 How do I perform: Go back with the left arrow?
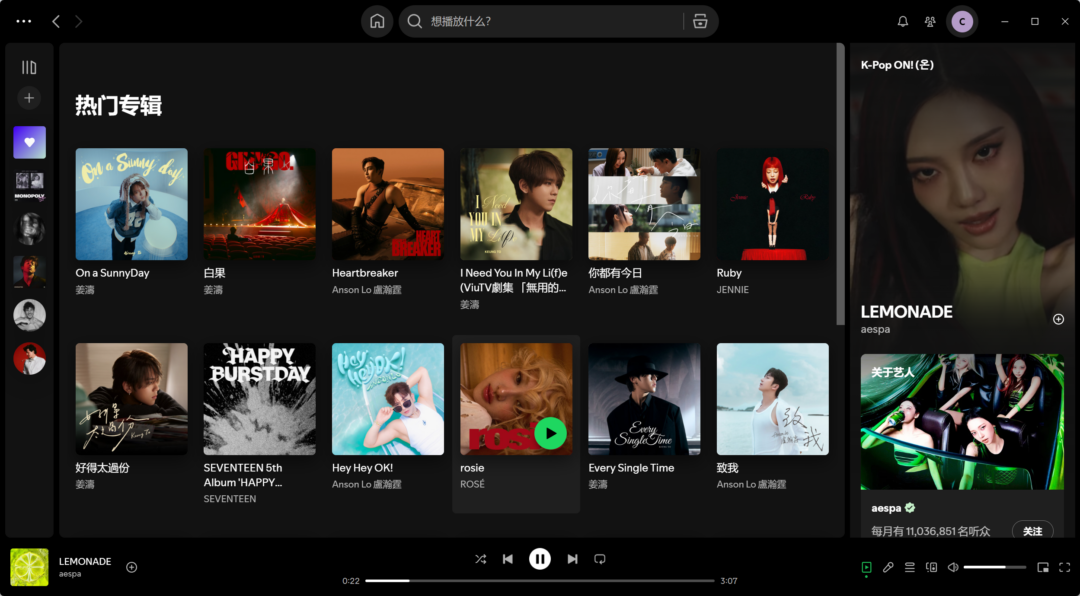pyautogui.click(x=56, y=21)
